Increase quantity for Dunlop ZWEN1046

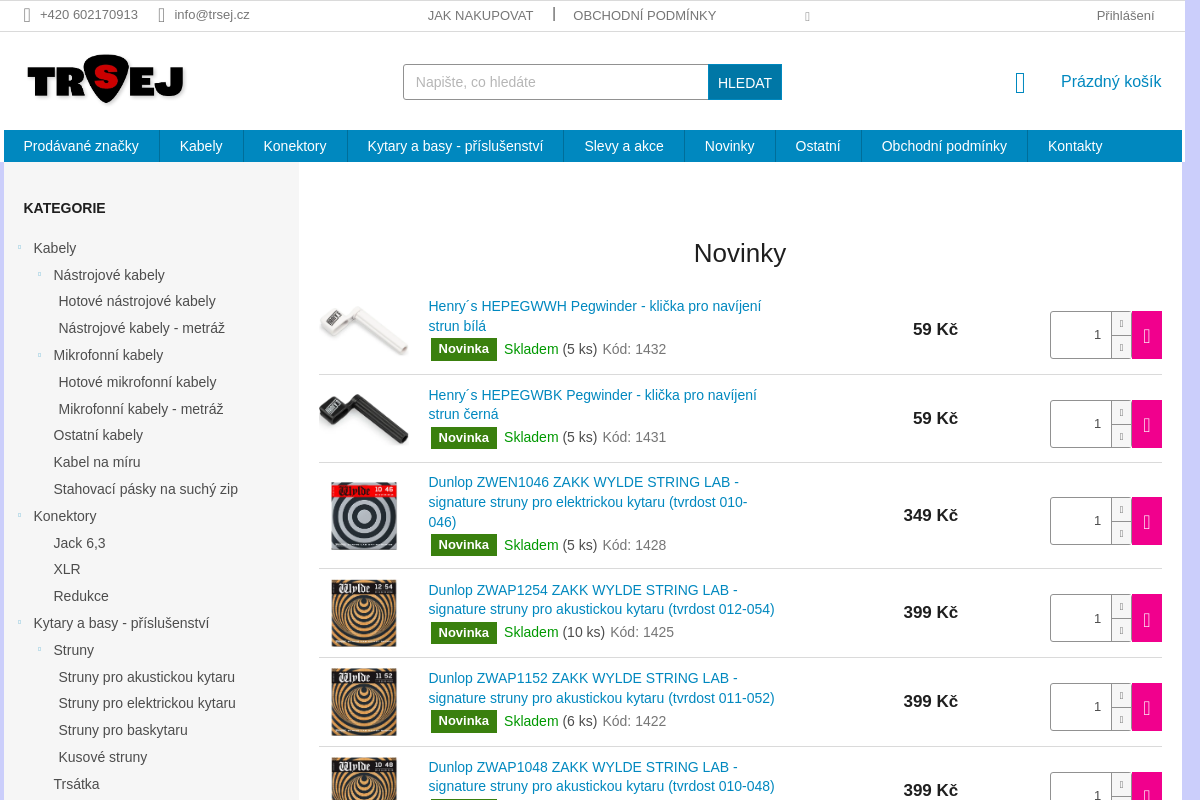tap(1121, 509)
